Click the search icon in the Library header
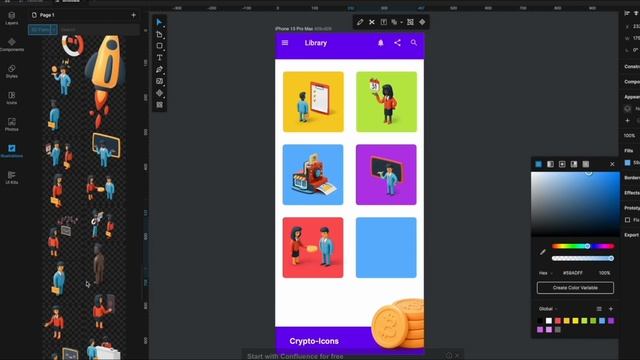This screenshot has width=640, height=360. point(413,43)
